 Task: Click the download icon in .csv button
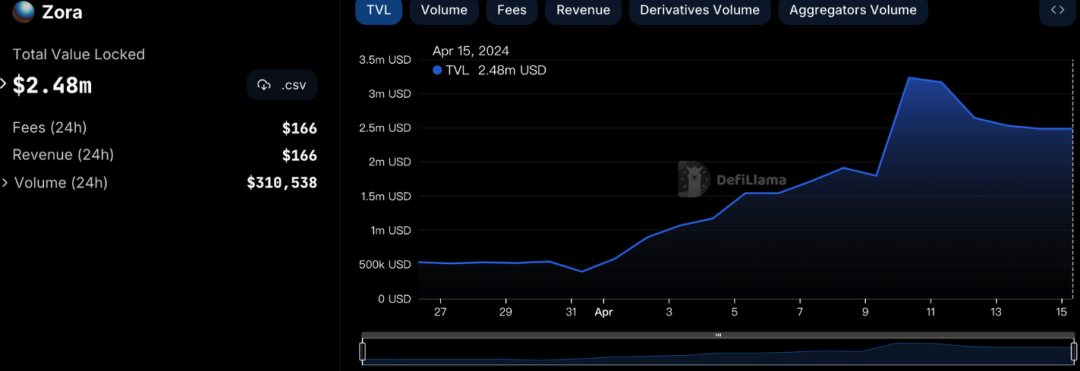click(x=264, y=85)
